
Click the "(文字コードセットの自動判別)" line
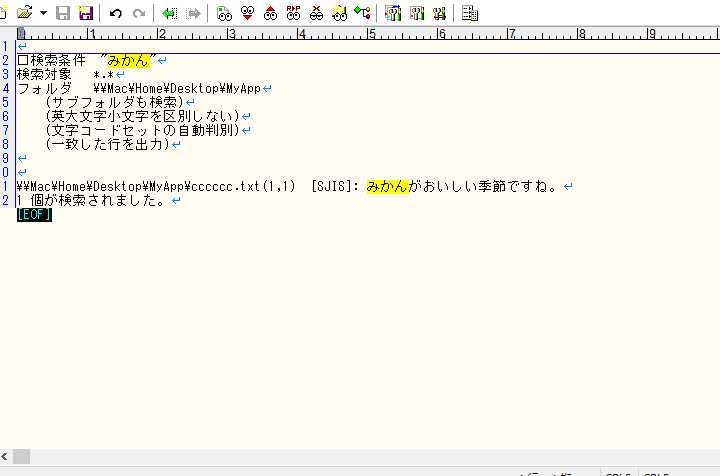tap(142, 130)
